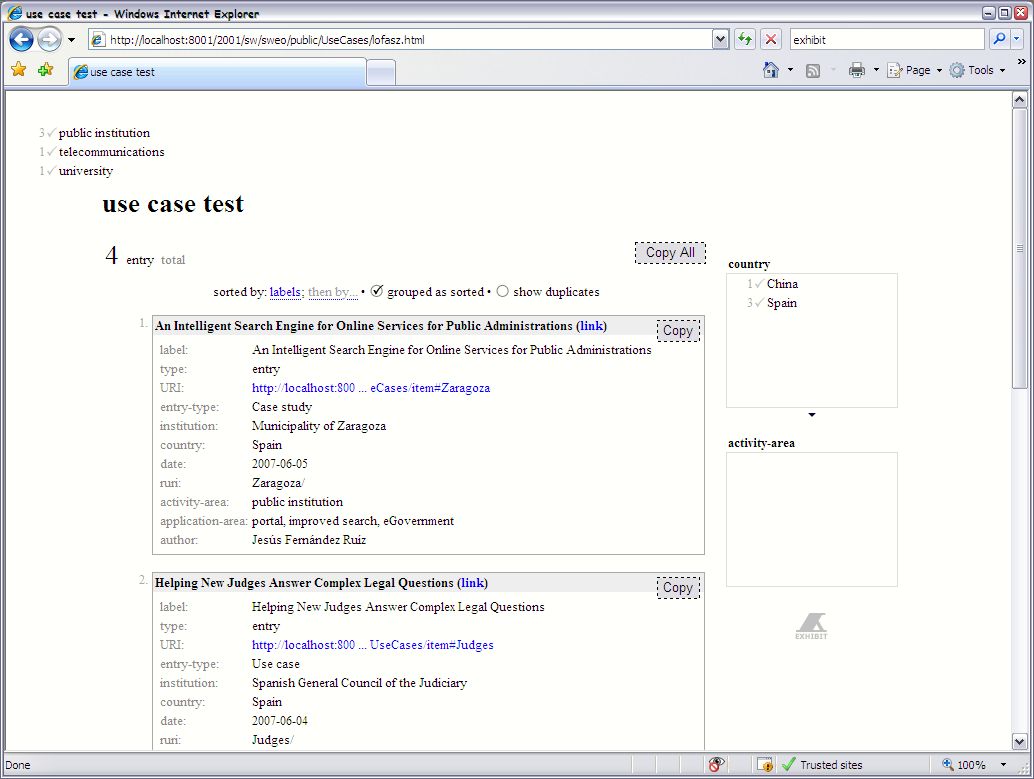
Task: Open the Zaragoza item URI link
Action: click(370, 388)
